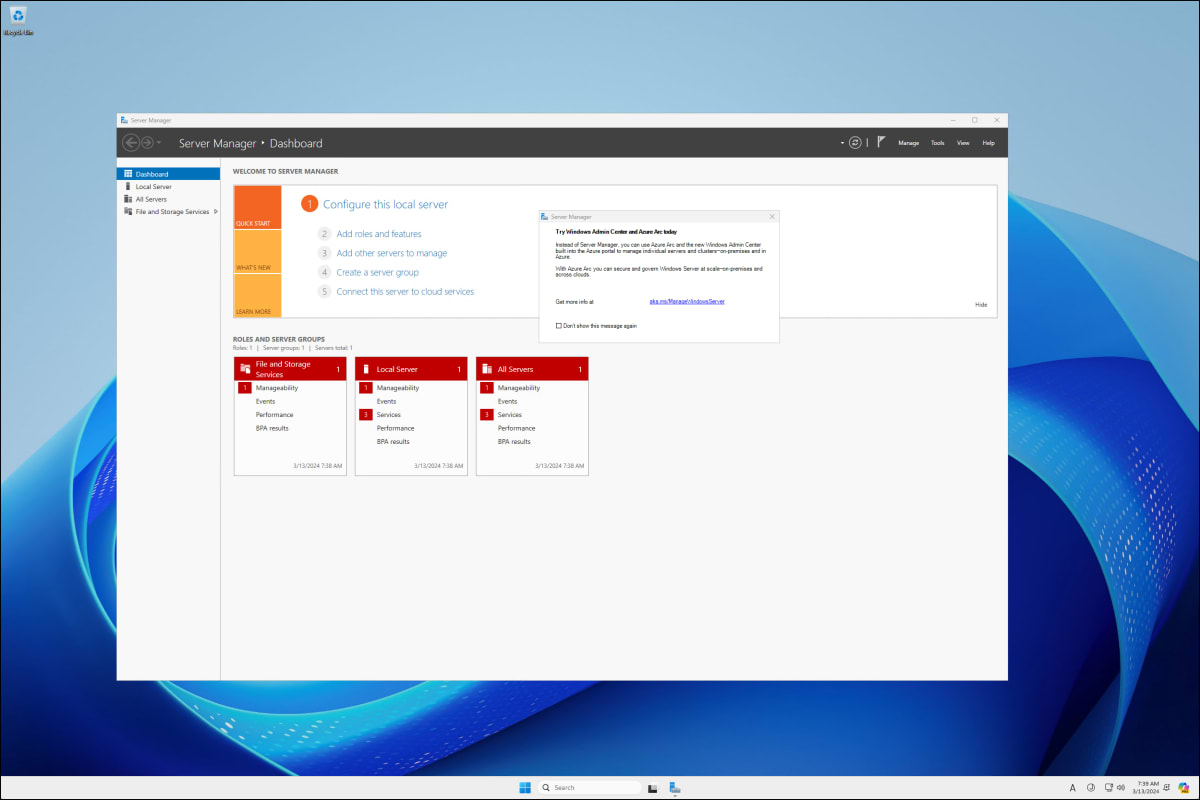
Task: Open the Local Server tile header
Action: click(411, 369)
